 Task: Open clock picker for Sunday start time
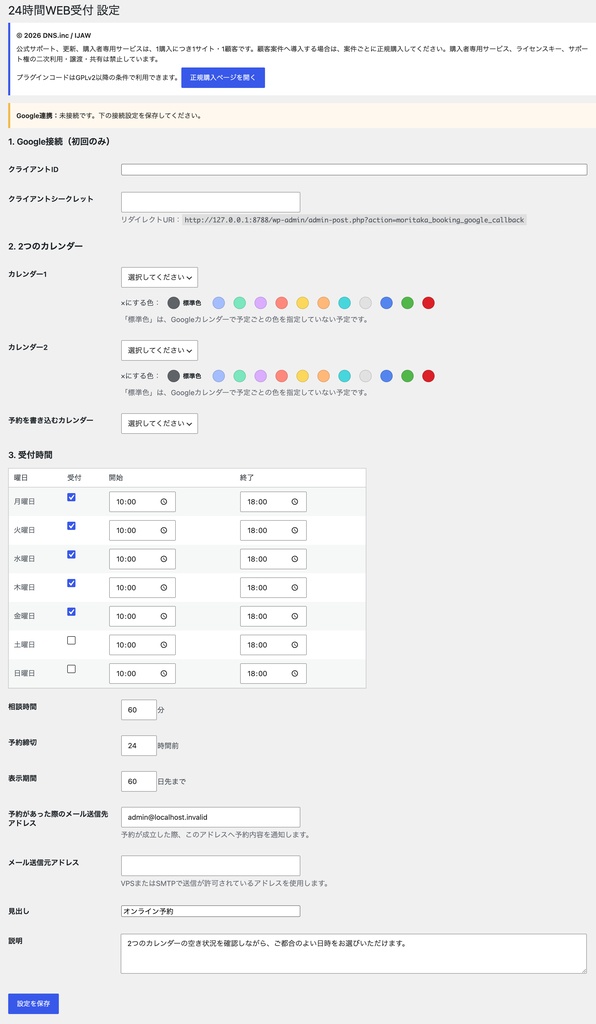pyautogui.click(x=164, y=673)
